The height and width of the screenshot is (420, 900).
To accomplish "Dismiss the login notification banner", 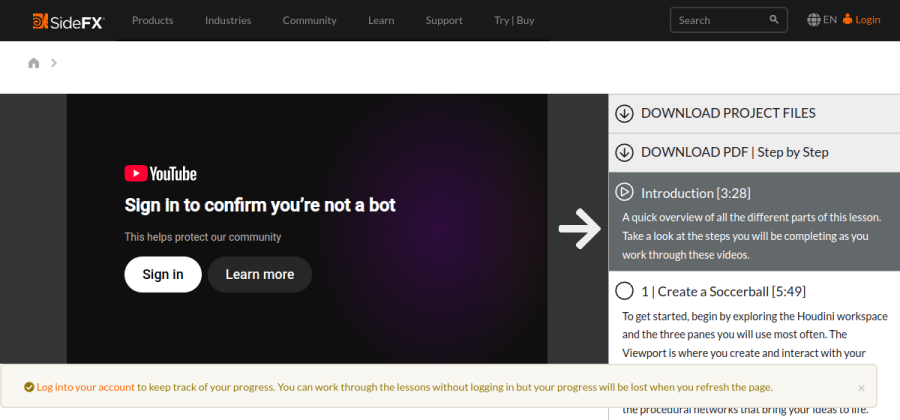I will 861,388.
